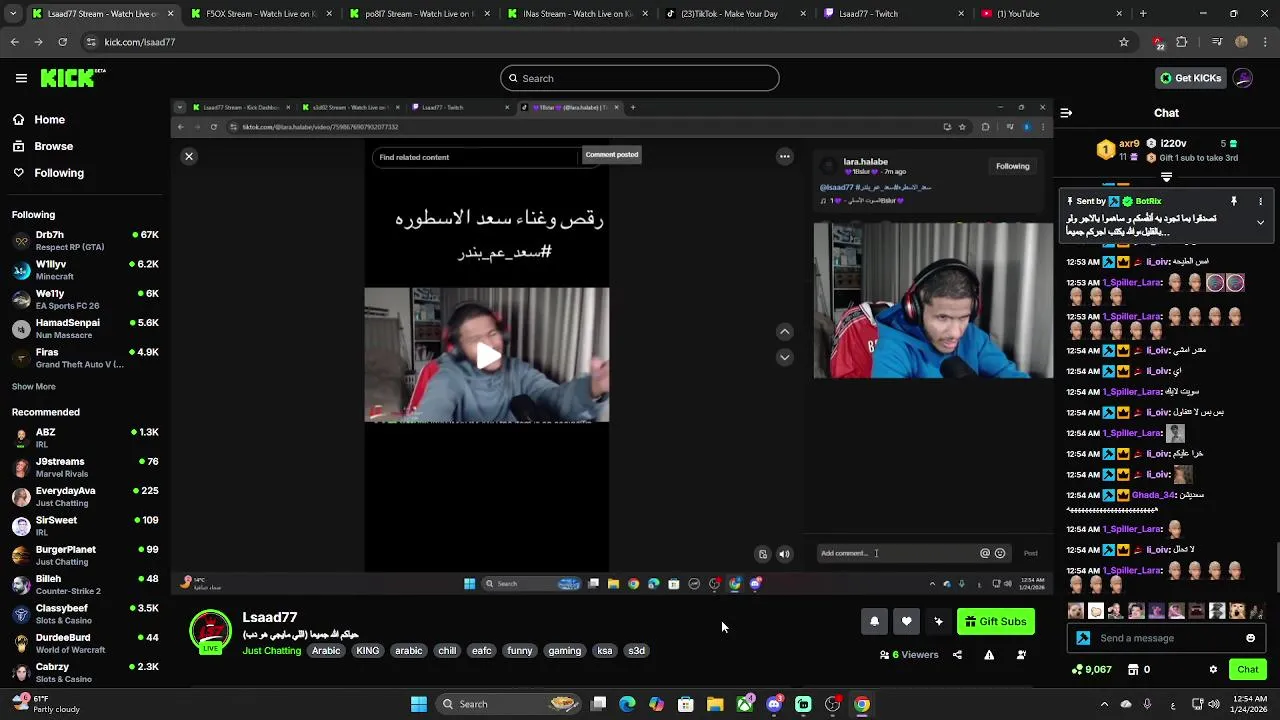Click the 9,067 channel points
1280x720 pixels.
click(x=1091, y=669)
